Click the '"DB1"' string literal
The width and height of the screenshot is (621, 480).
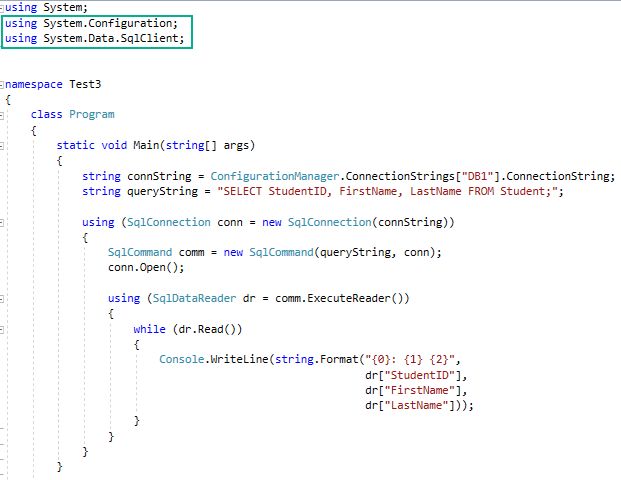[477, 176]
